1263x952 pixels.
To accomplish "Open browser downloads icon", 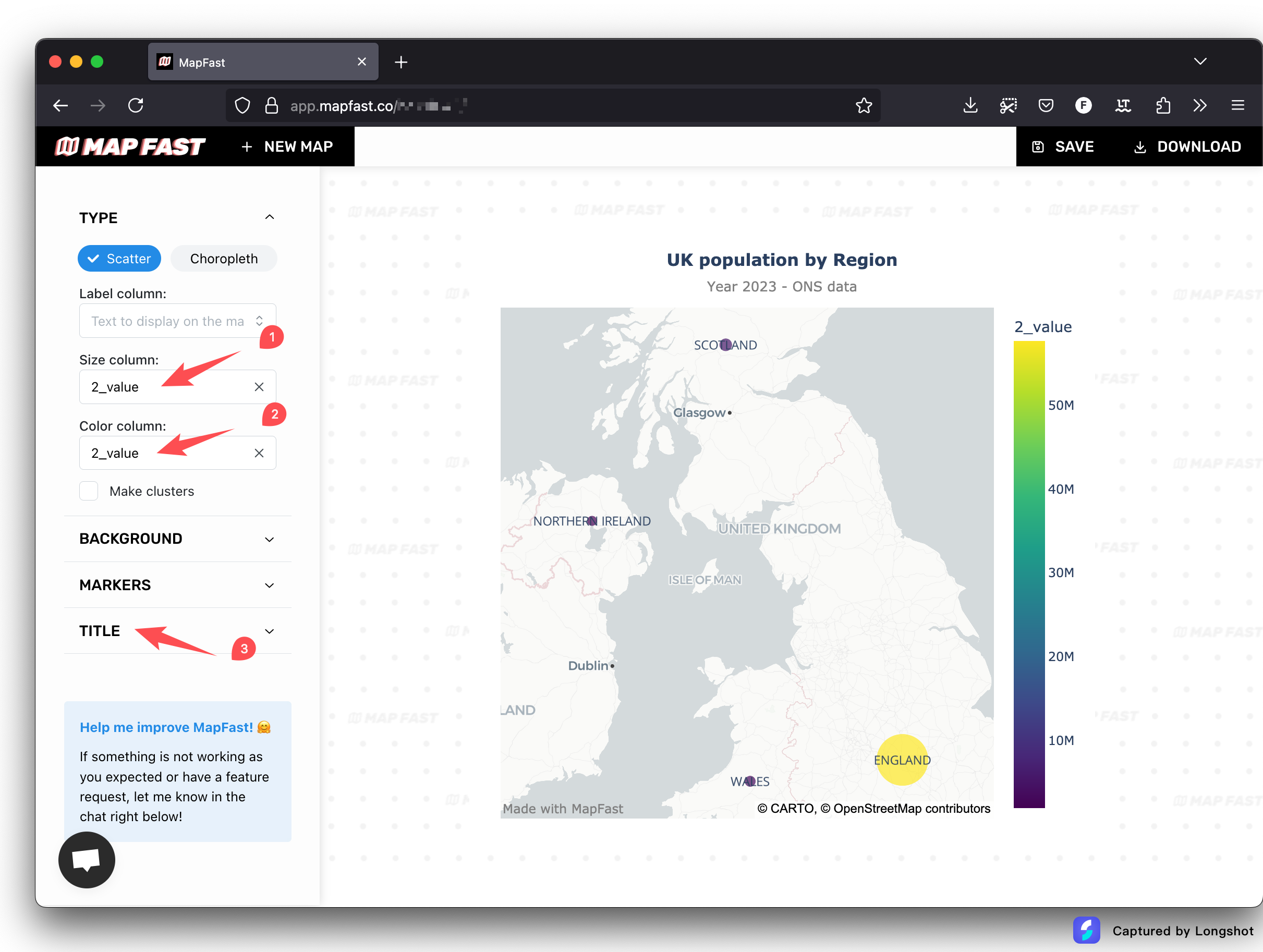I will (970, 106).
